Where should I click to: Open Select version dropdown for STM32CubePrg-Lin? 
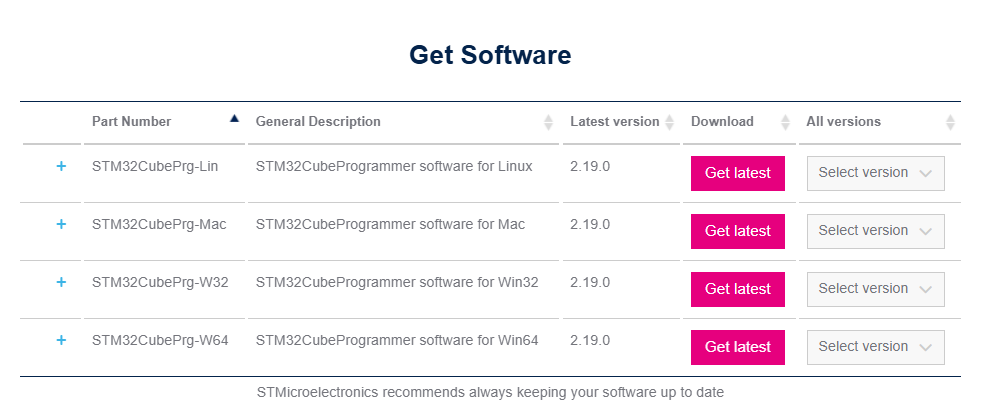click(x=875, y=173)
